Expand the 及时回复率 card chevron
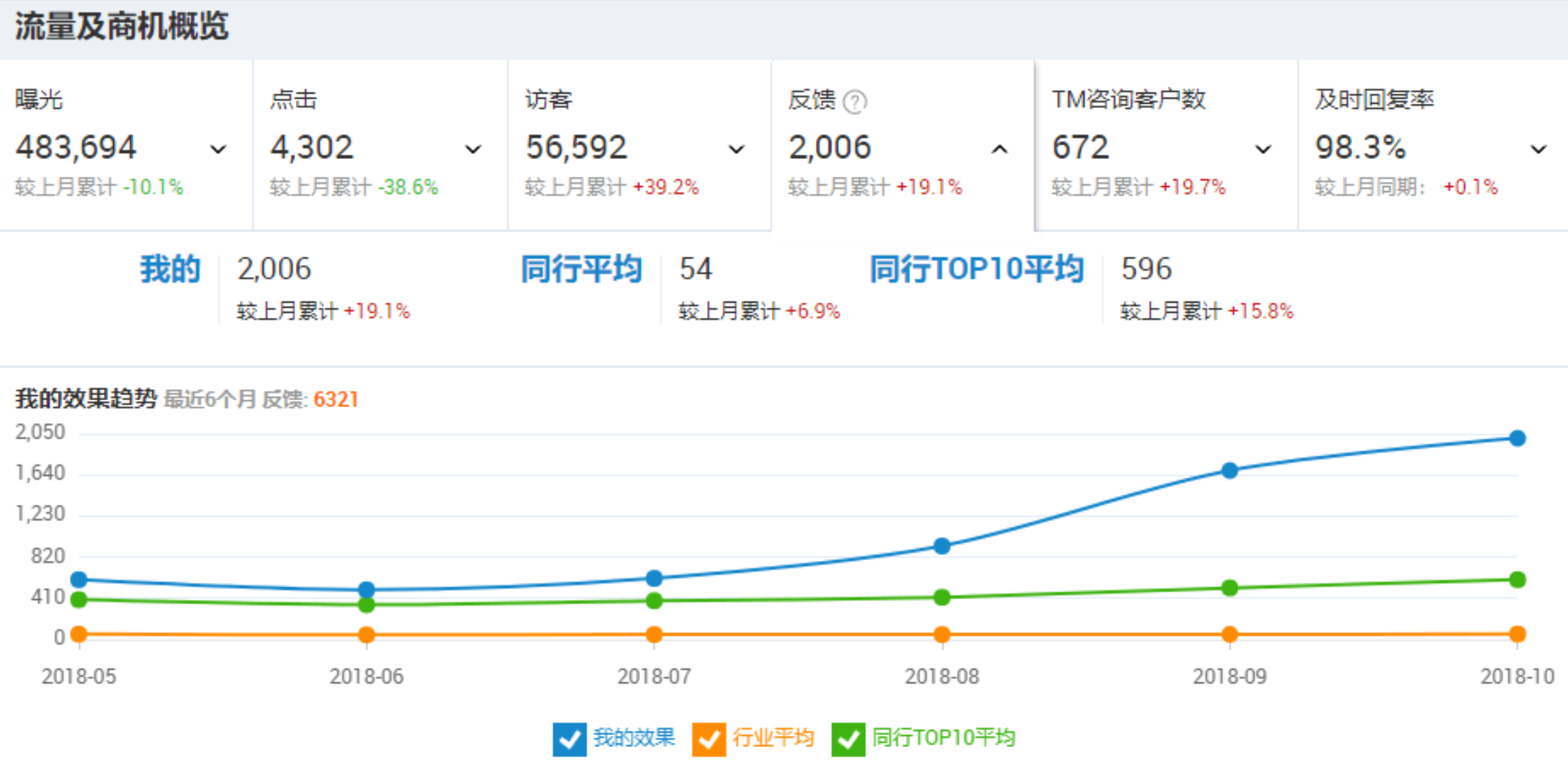Image resolution: width=1568 pixels, height=772 pixels. [x=1538, y=149]
